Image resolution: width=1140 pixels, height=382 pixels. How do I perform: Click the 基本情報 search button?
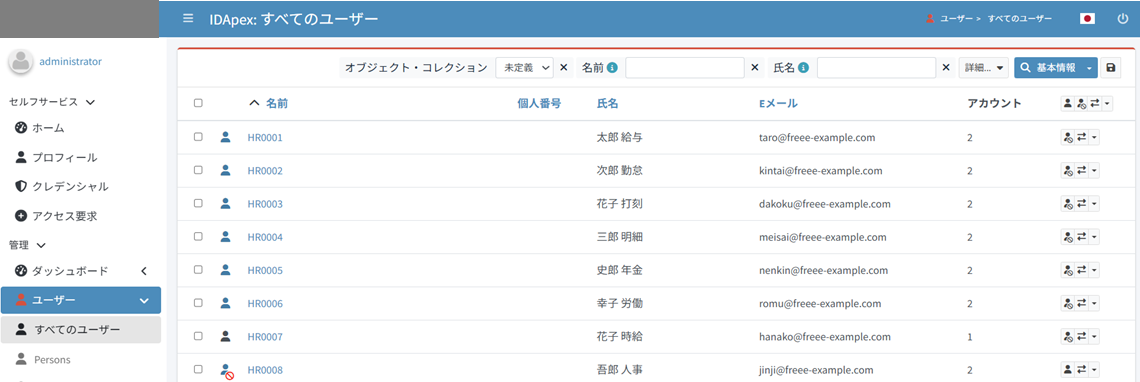pos(1049,68)
